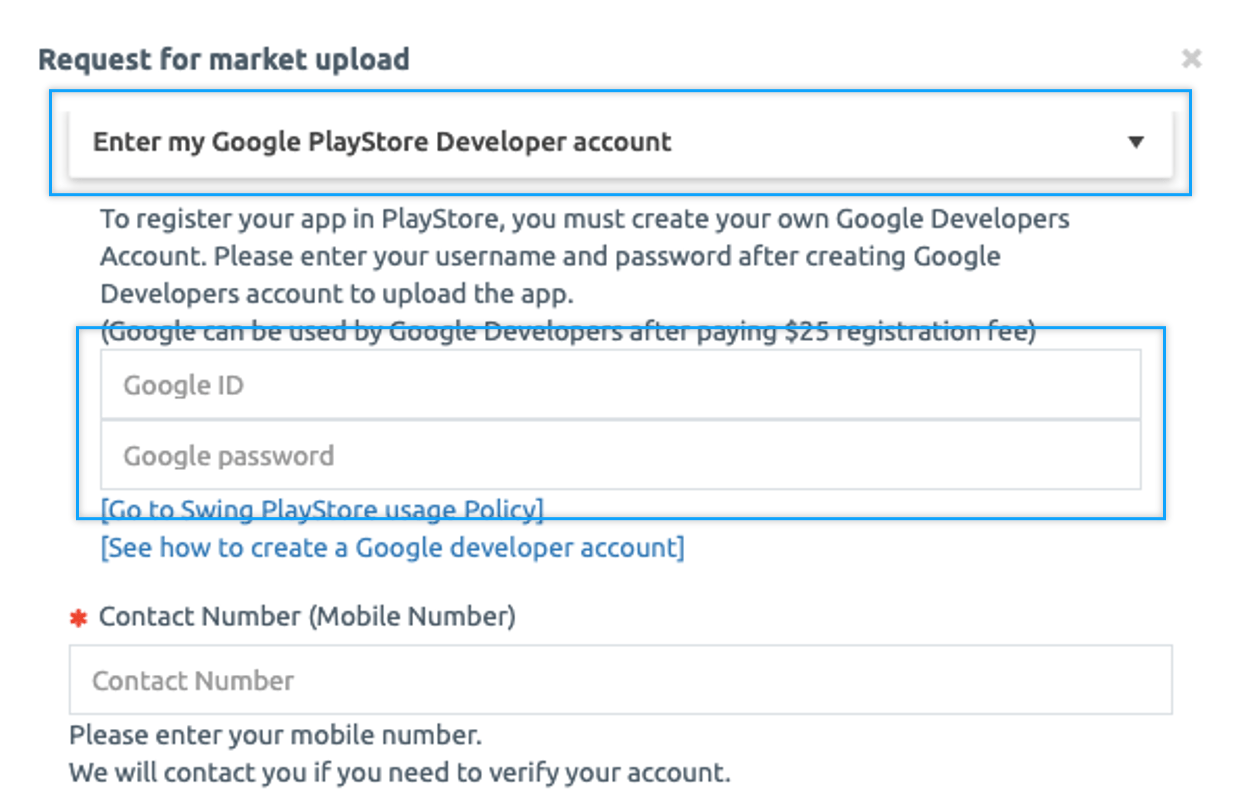Click the Contact Number input field
1243x789 pixels.
620,680
